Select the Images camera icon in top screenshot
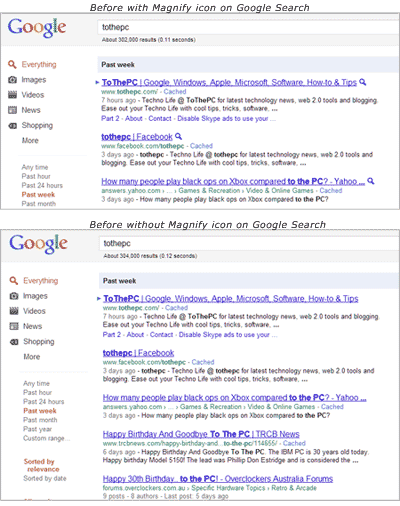 point(12,80)
